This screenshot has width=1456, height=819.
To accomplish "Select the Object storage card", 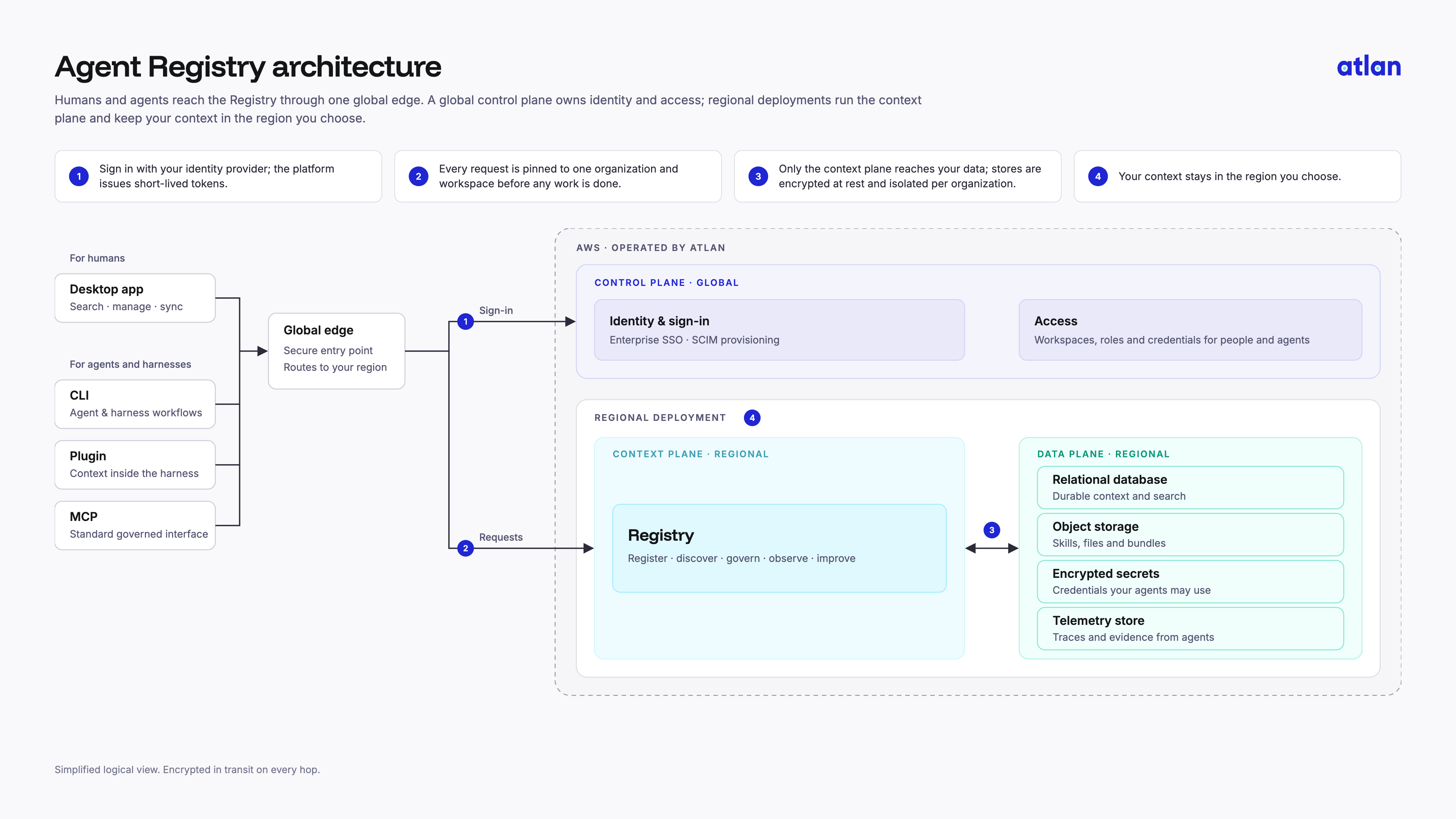I will [x=1190, y=534].
